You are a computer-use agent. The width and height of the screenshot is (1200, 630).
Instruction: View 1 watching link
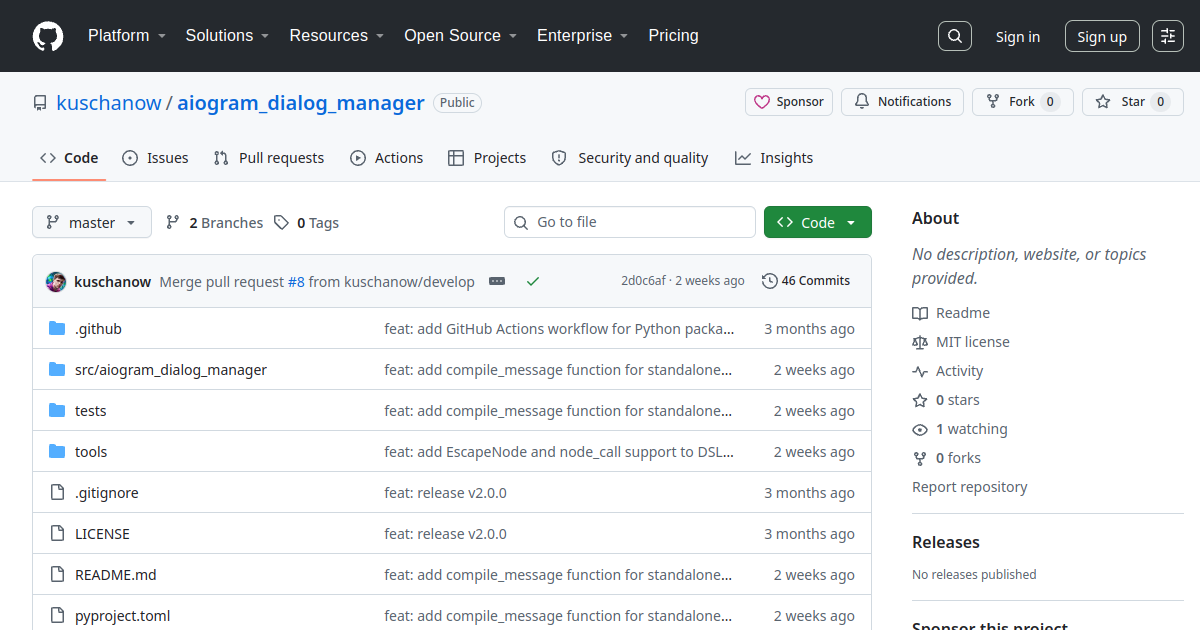[x=960, y=429]
